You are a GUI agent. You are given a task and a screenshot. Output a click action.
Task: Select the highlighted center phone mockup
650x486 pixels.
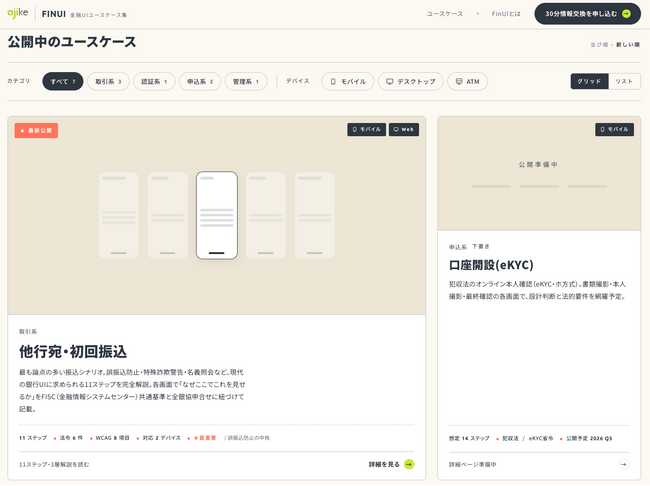[217, 215]
